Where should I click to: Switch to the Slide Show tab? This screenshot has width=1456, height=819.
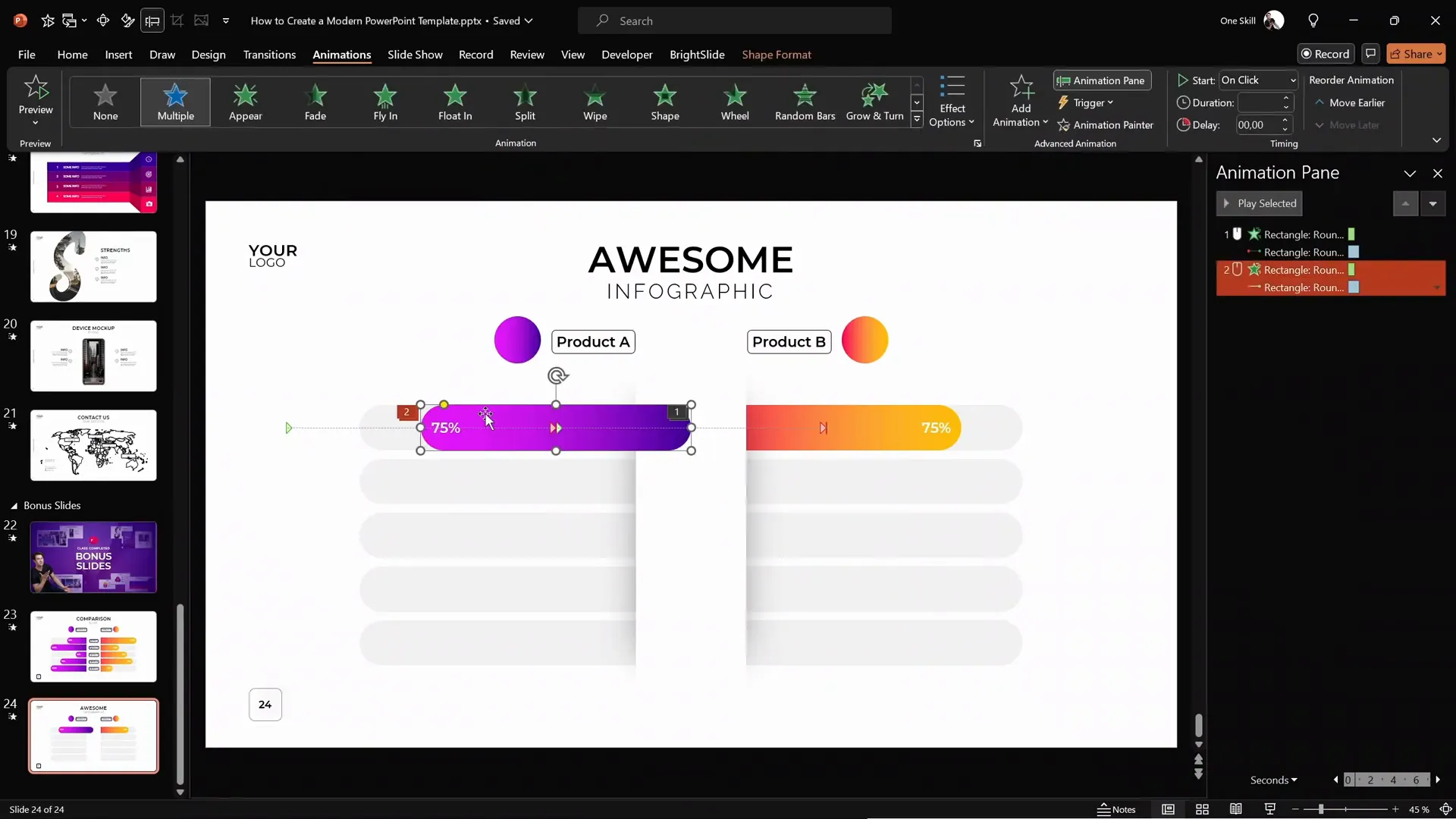click(x=415, y=55)
